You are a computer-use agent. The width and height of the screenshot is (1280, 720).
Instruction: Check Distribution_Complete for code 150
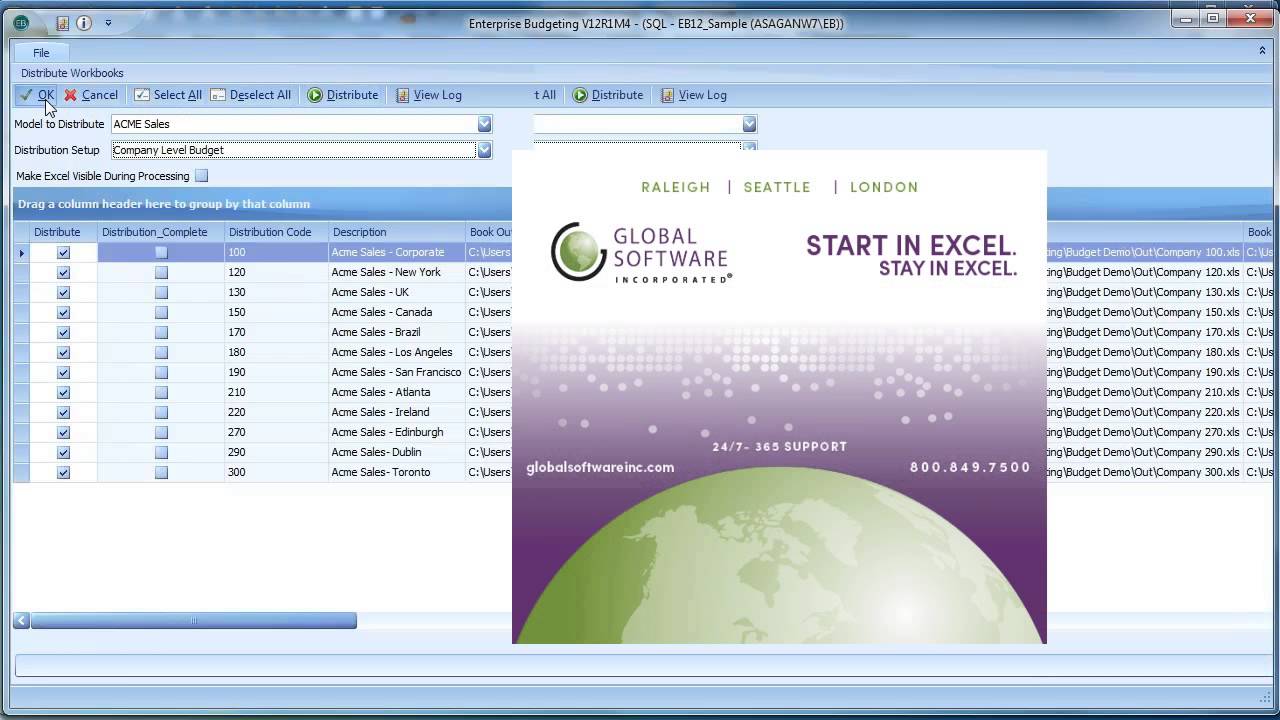(x=161, y=312)
